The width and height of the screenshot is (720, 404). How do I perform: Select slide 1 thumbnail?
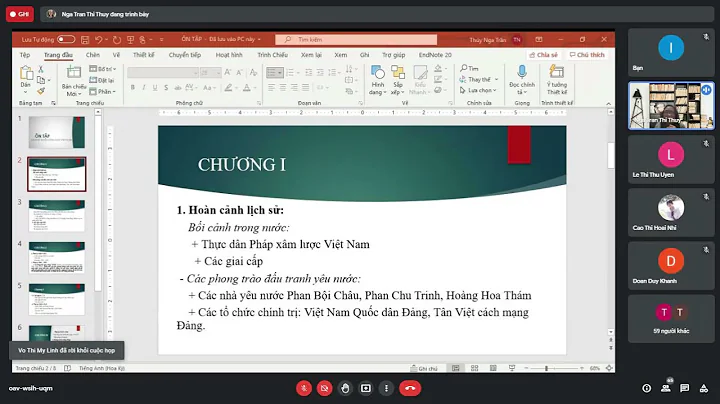click(x=56, y=132)
